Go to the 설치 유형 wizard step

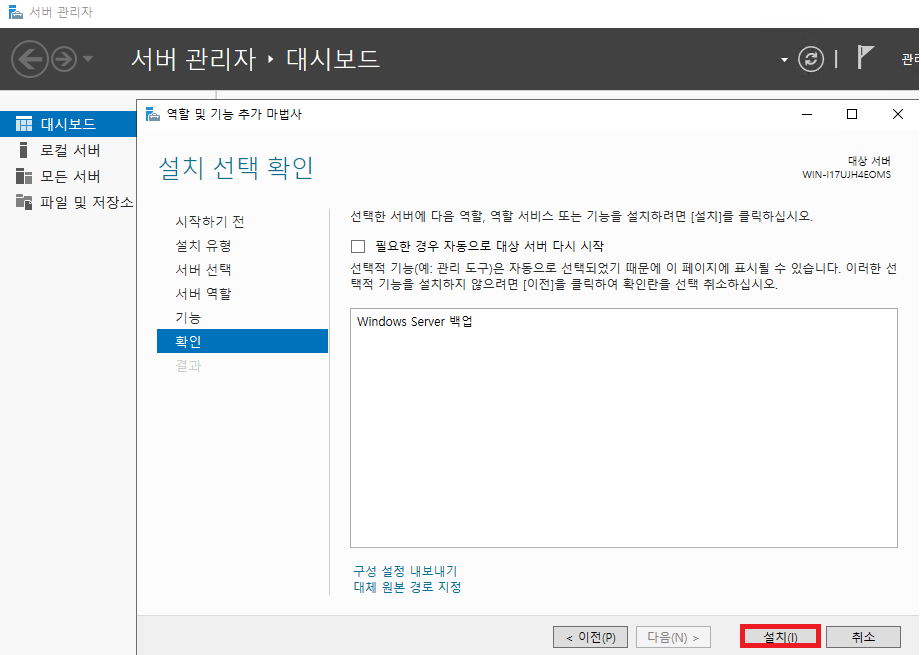pos(203,246)
